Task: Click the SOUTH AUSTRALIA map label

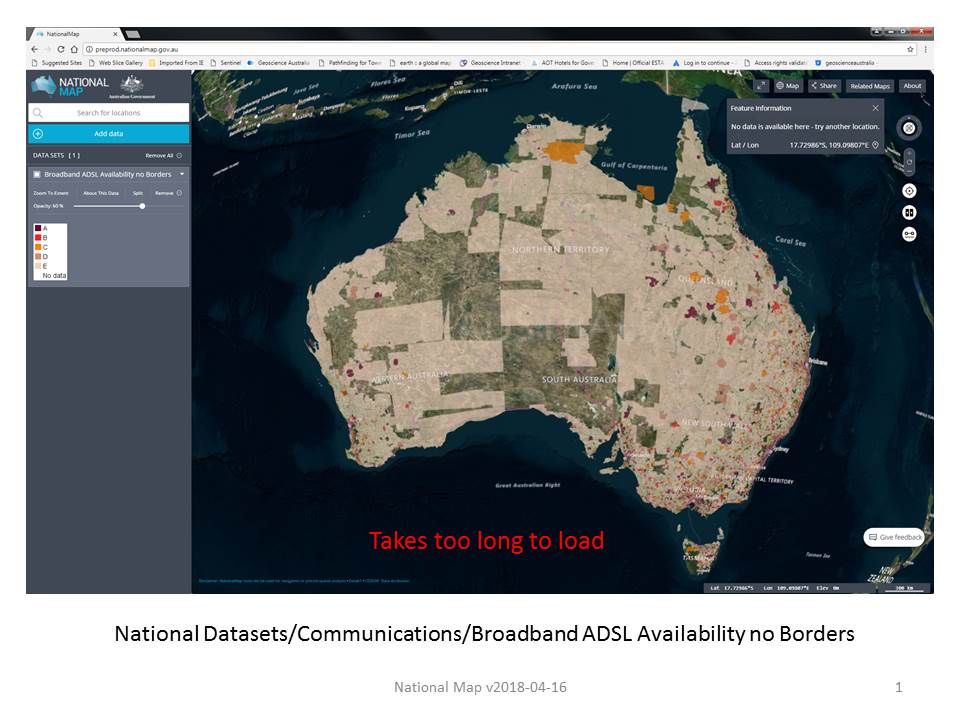Action: pyautogui.click(x=579, y=380)
